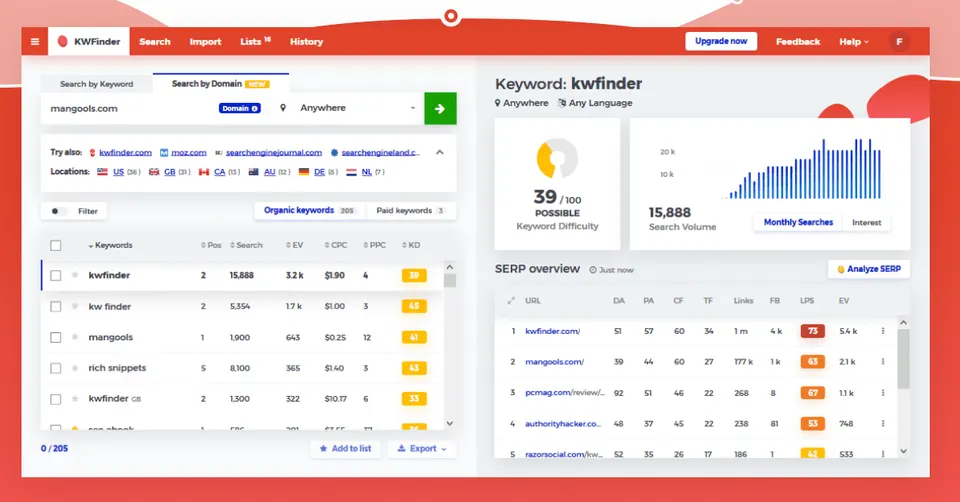This screenshot has width=960, height=502.
Task: Click the location pin icon beside Anywhere
Action: [x=283, y=108]
